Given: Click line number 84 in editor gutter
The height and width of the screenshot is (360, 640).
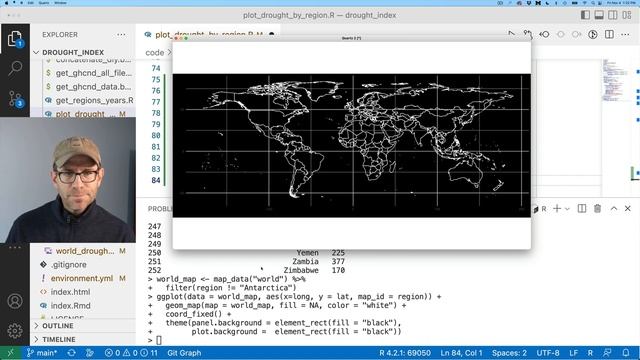Looking at the screenshot, I should [156, 180].
